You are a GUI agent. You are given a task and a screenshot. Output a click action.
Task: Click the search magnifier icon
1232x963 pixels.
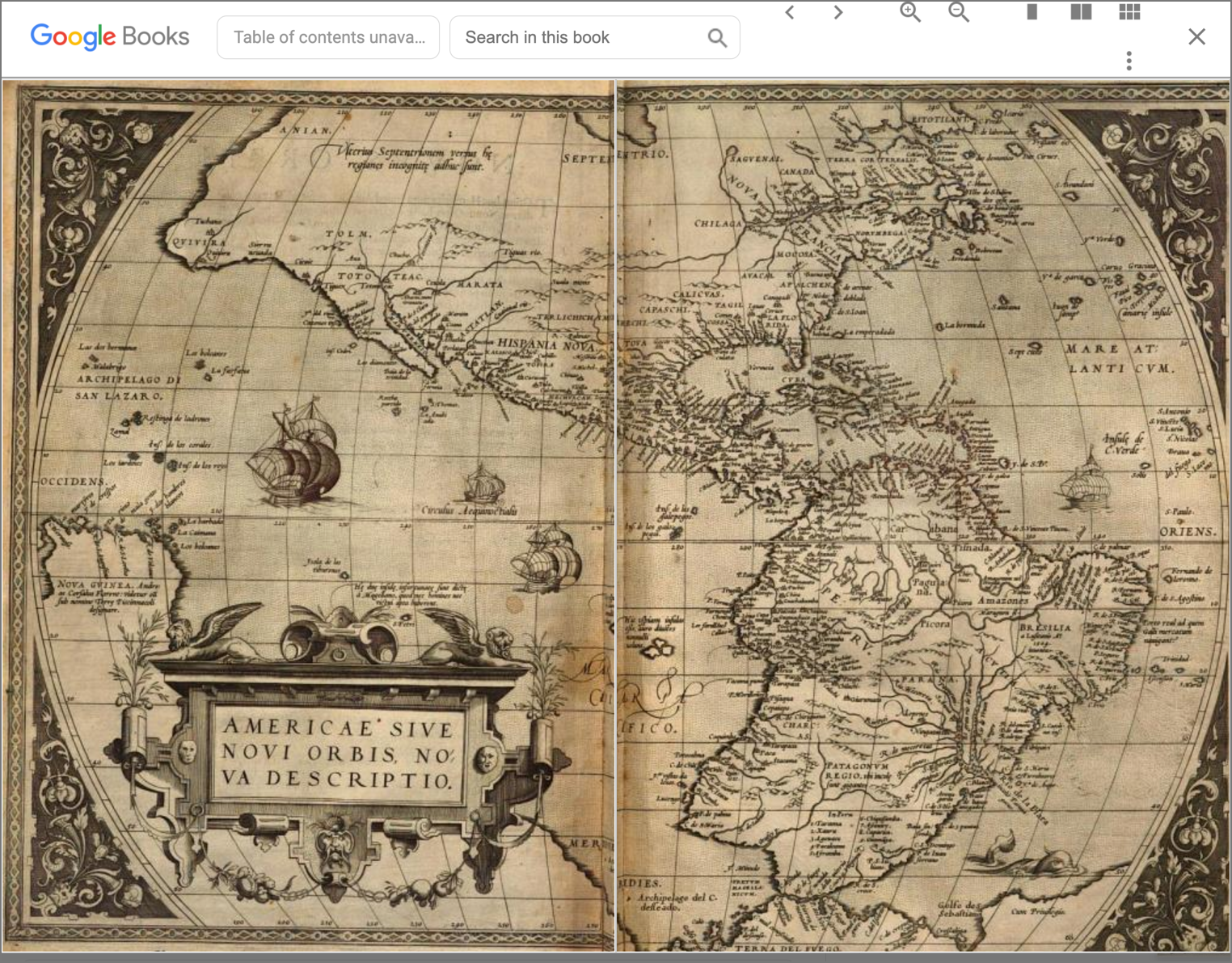tap(717, 37)
